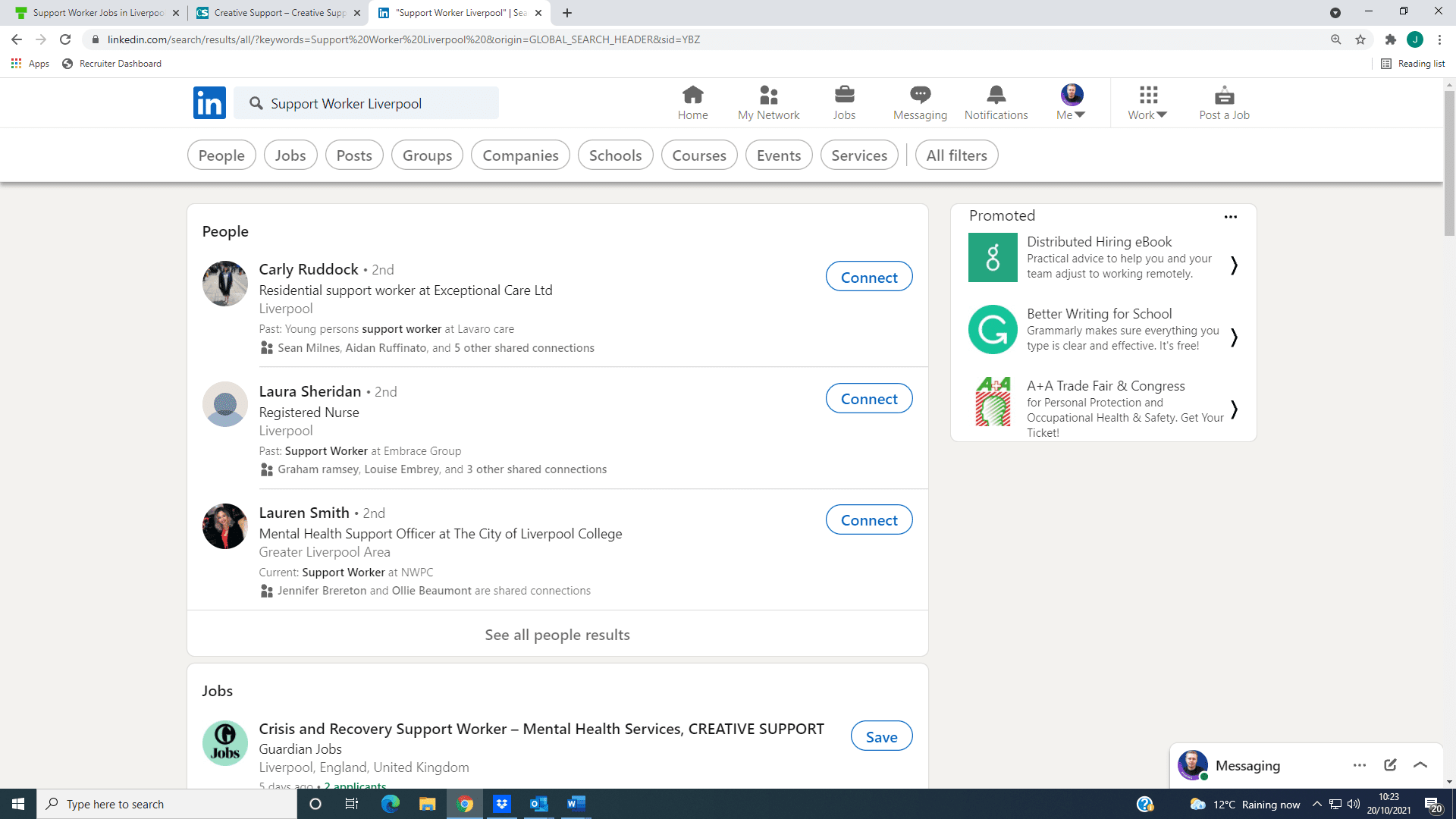This screenshot has width=1456, height=819.
Task: Open the Notifications bell icon
Action: click(x=996, y=95)
